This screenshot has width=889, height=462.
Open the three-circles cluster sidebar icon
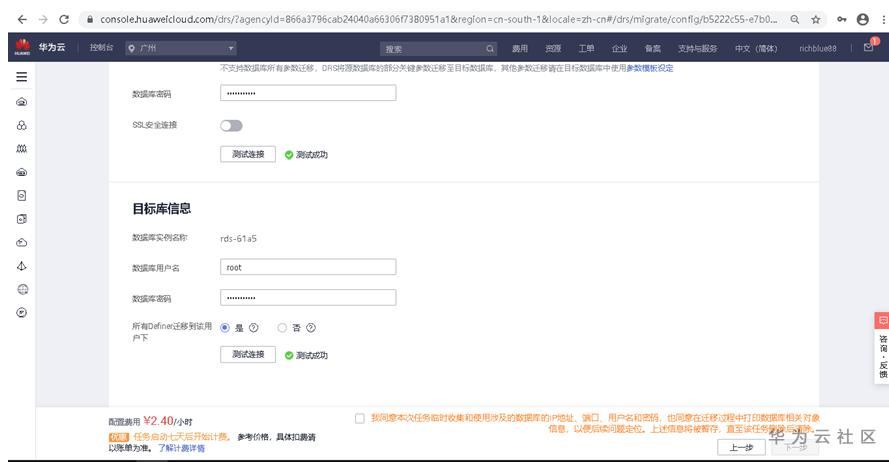click(x=22, y=125)
